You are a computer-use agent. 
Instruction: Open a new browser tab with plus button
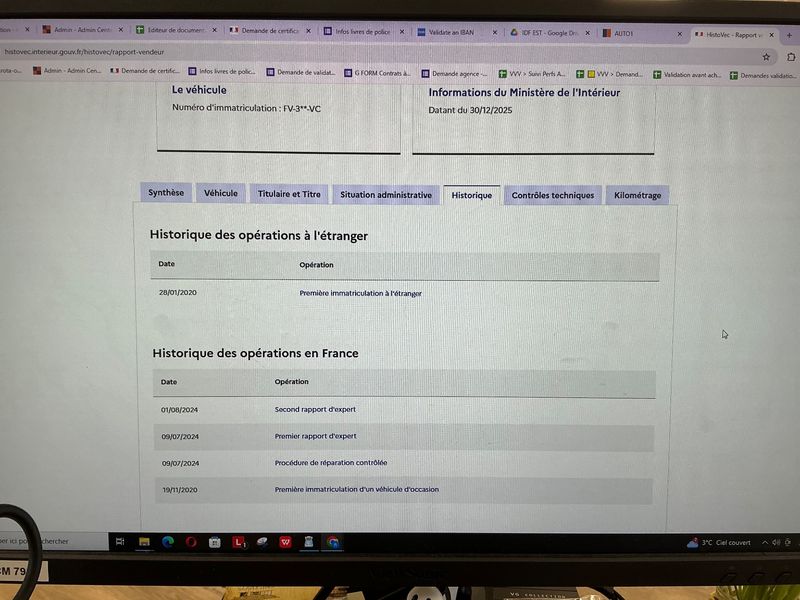tap(788, 35)
